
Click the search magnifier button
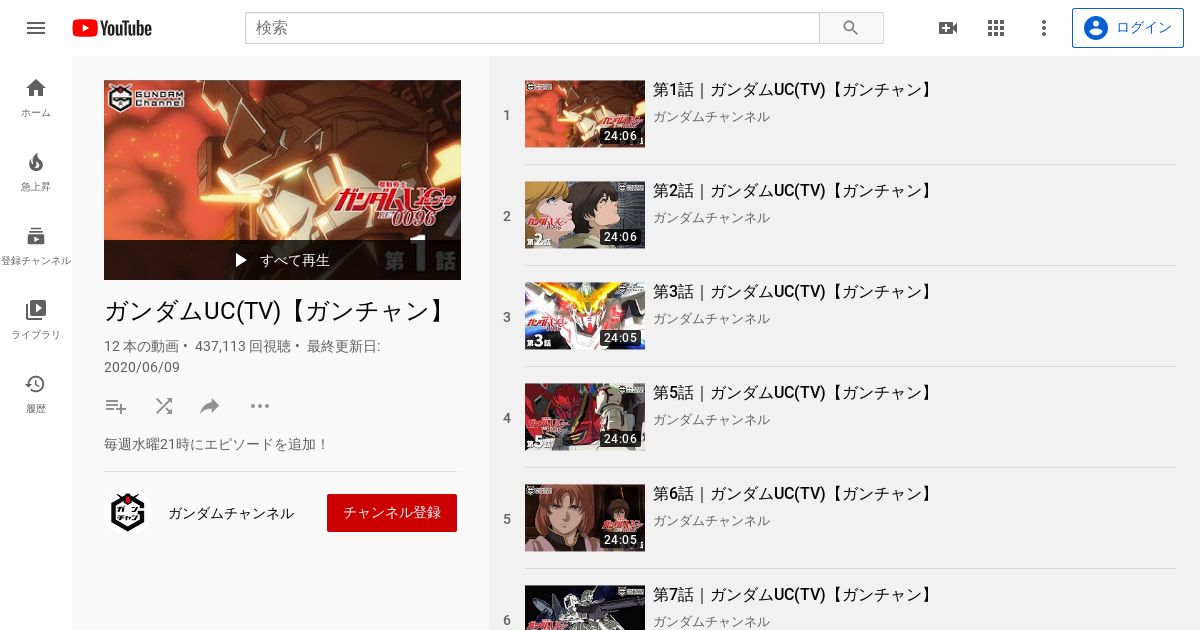pos(851,28)
